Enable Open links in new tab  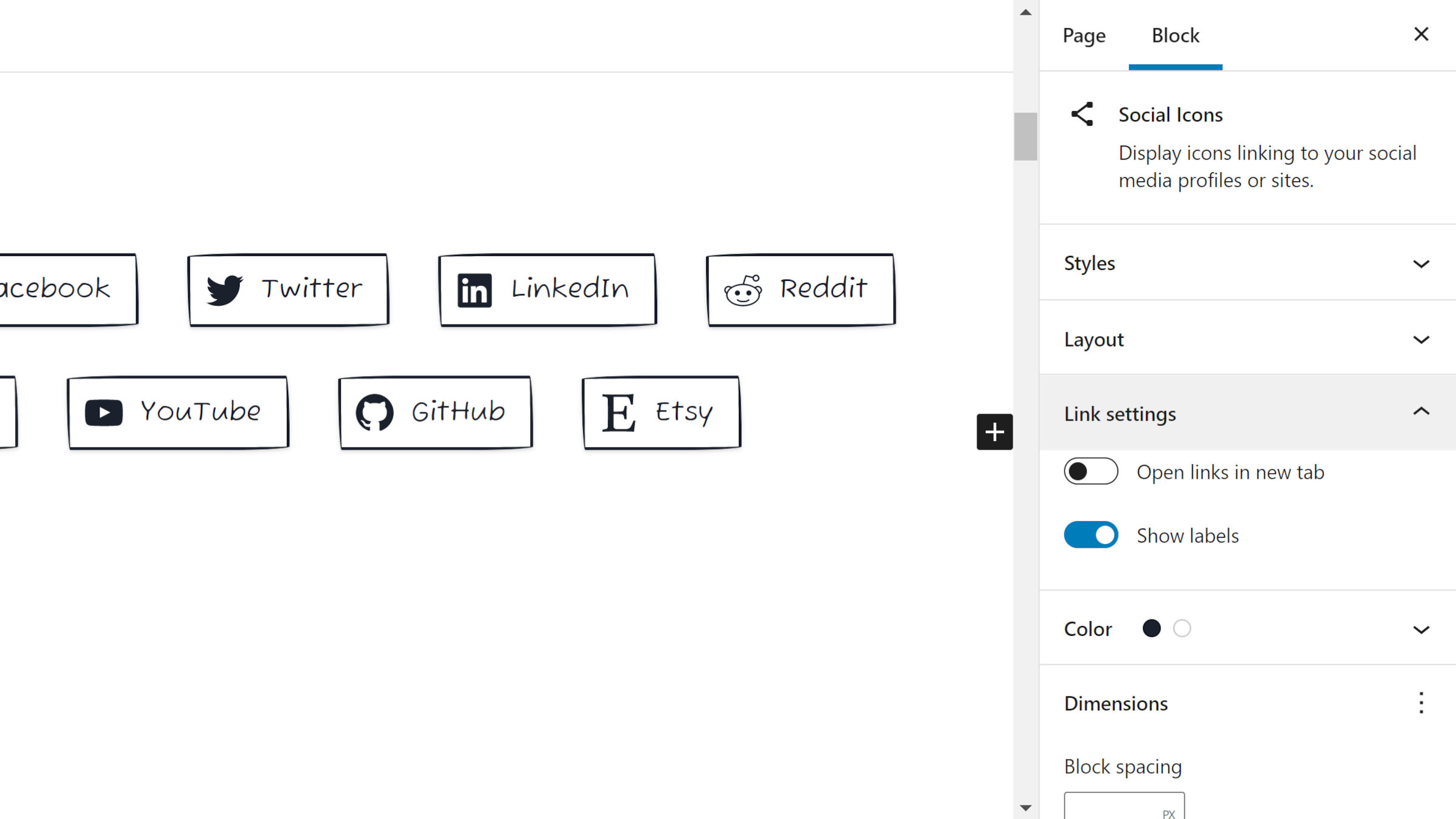(1091, 471)
